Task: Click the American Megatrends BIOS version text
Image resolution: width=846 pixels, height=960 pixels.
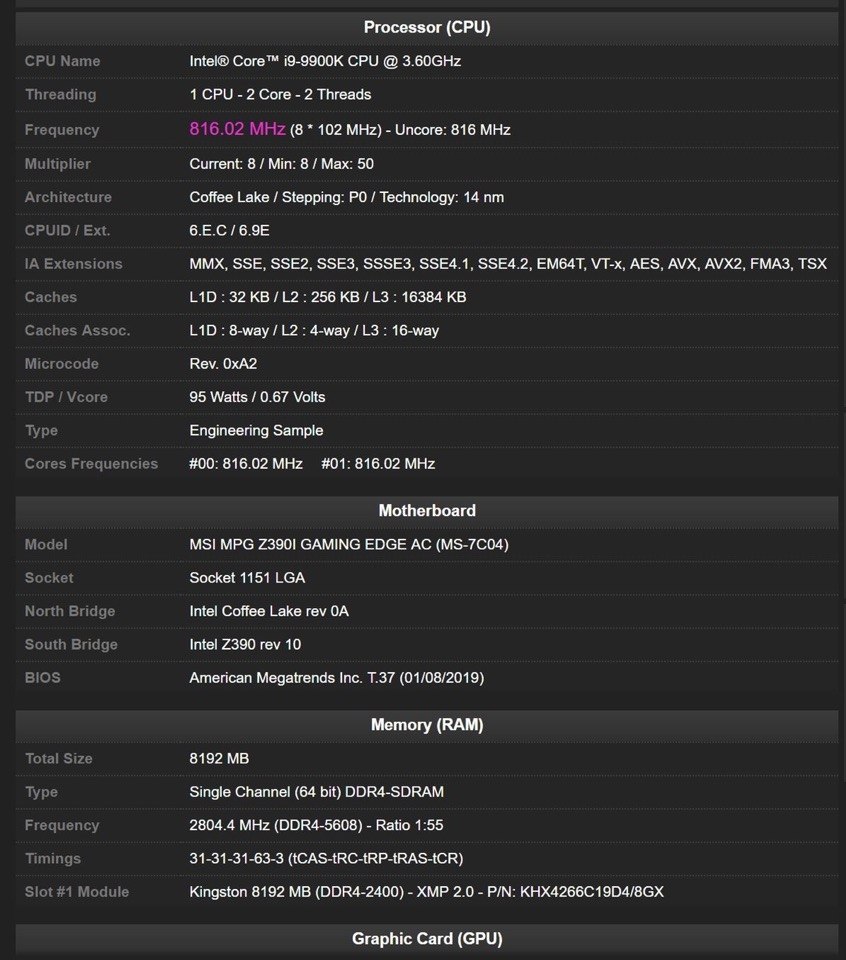Action: click(x=336, y=678)
